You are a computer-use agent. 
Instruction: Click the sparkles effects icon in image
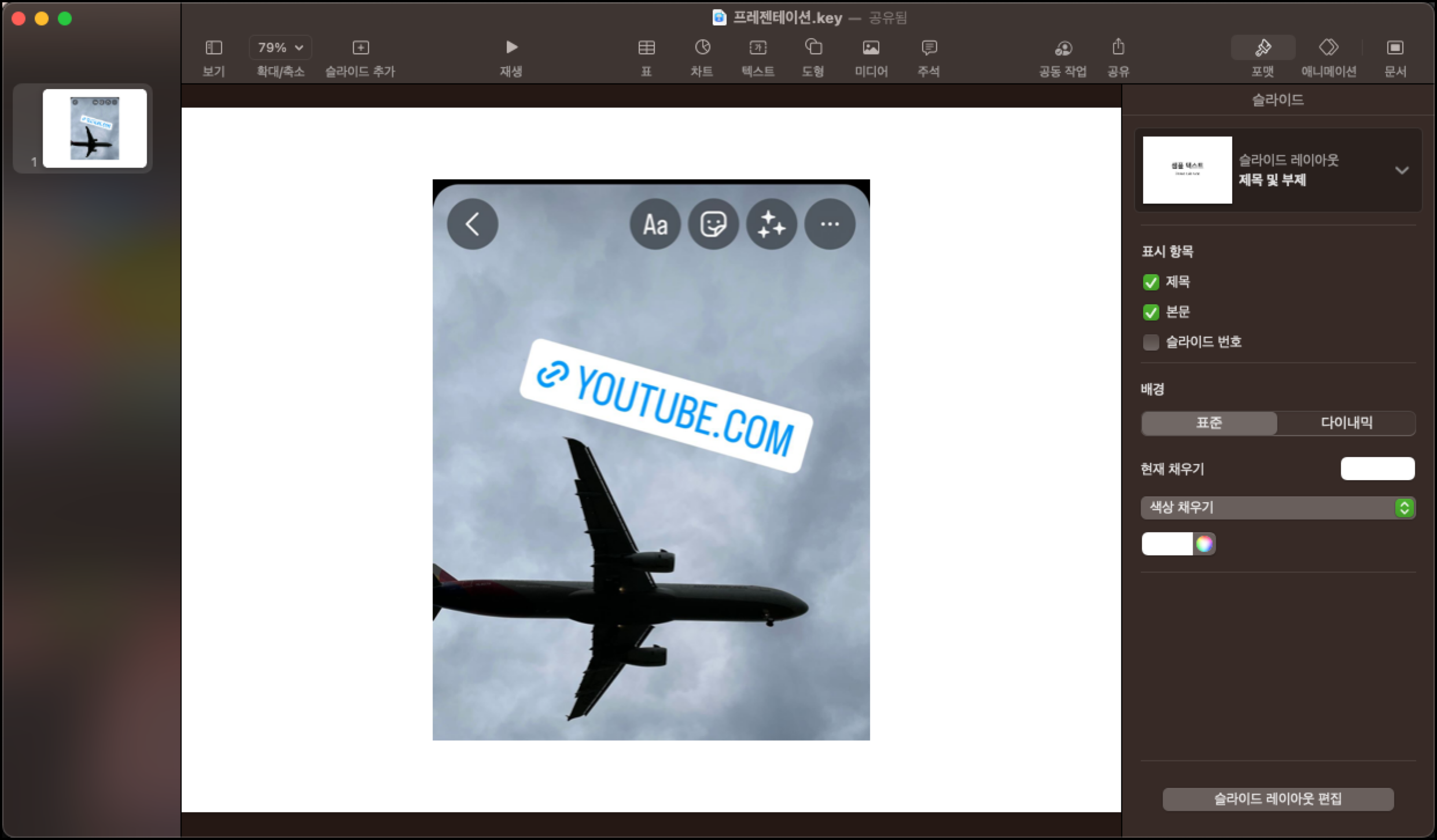coord(772,224)
